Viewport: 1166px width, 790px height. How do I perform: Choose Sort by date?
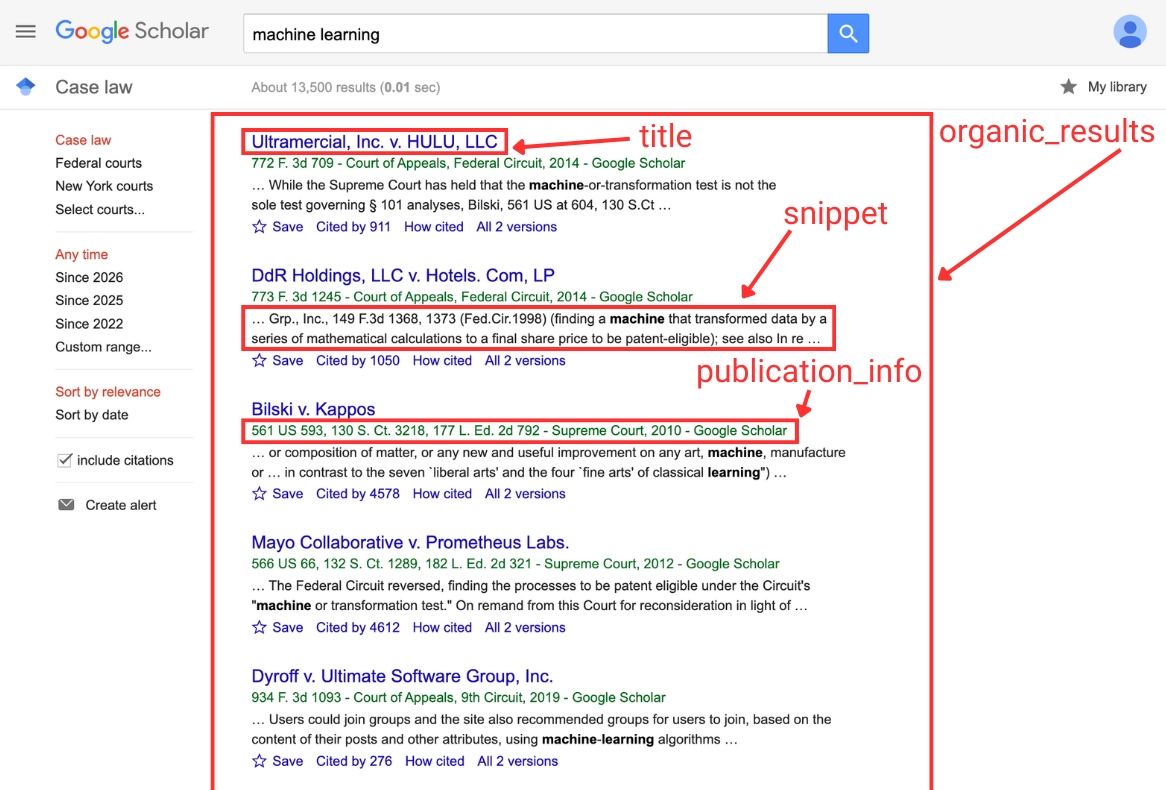tap(91, 415)
